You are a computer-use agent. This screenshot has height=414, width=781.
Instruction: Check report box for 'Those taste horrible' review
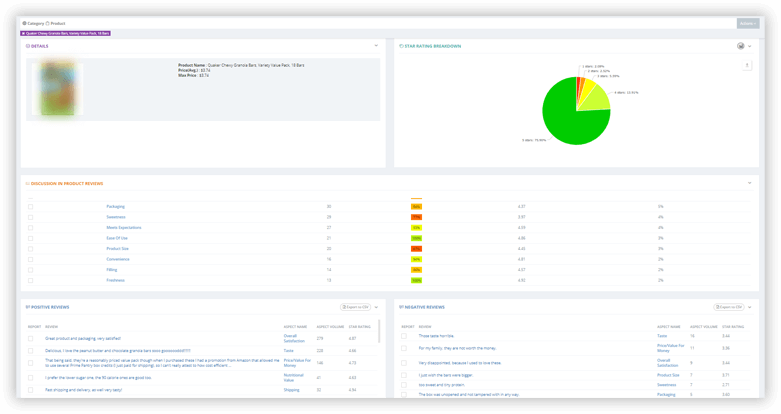(x=403, y=336)
